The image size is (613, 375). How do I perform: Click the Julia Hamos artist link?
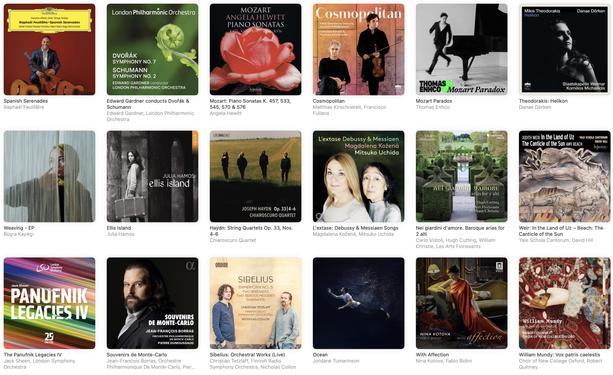tap(120, 234)
